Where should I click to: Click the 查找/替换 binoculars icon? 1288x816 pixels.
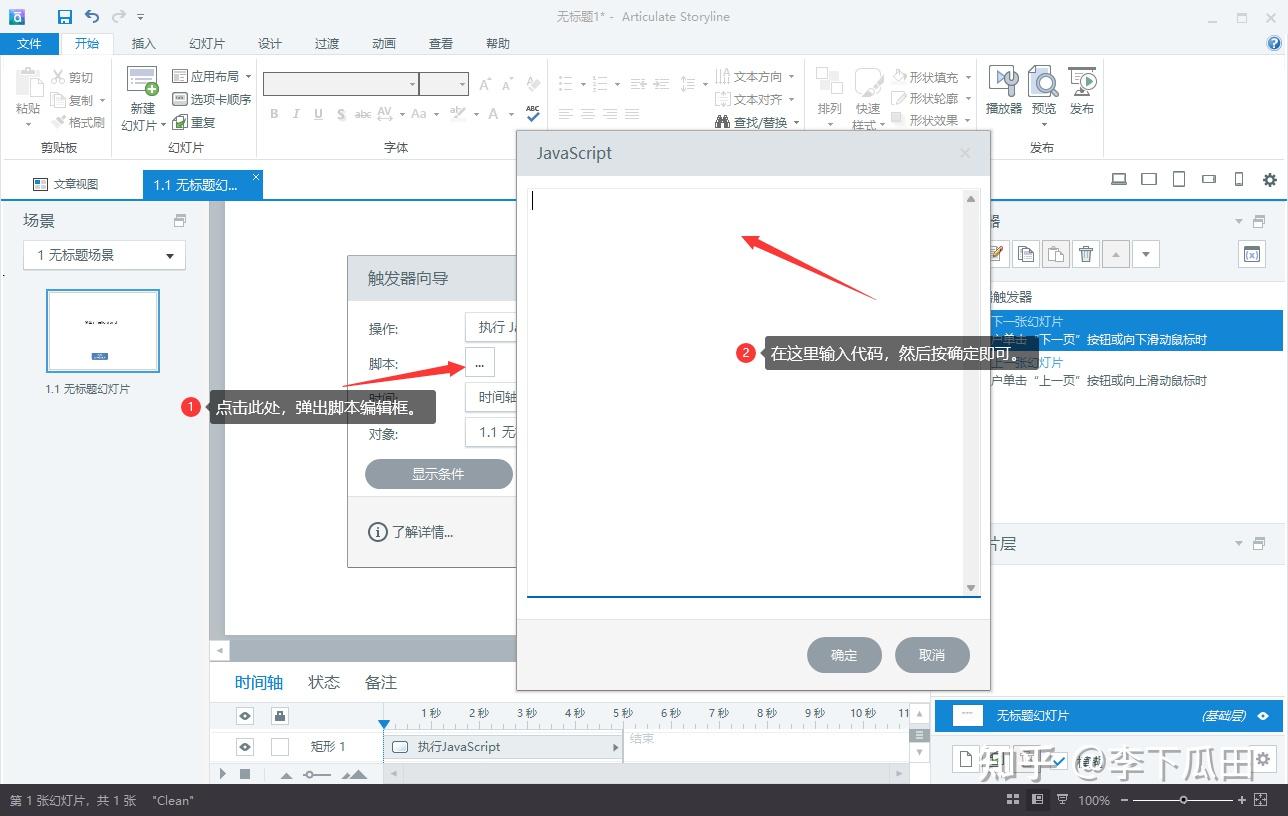(x=723, y=122)
